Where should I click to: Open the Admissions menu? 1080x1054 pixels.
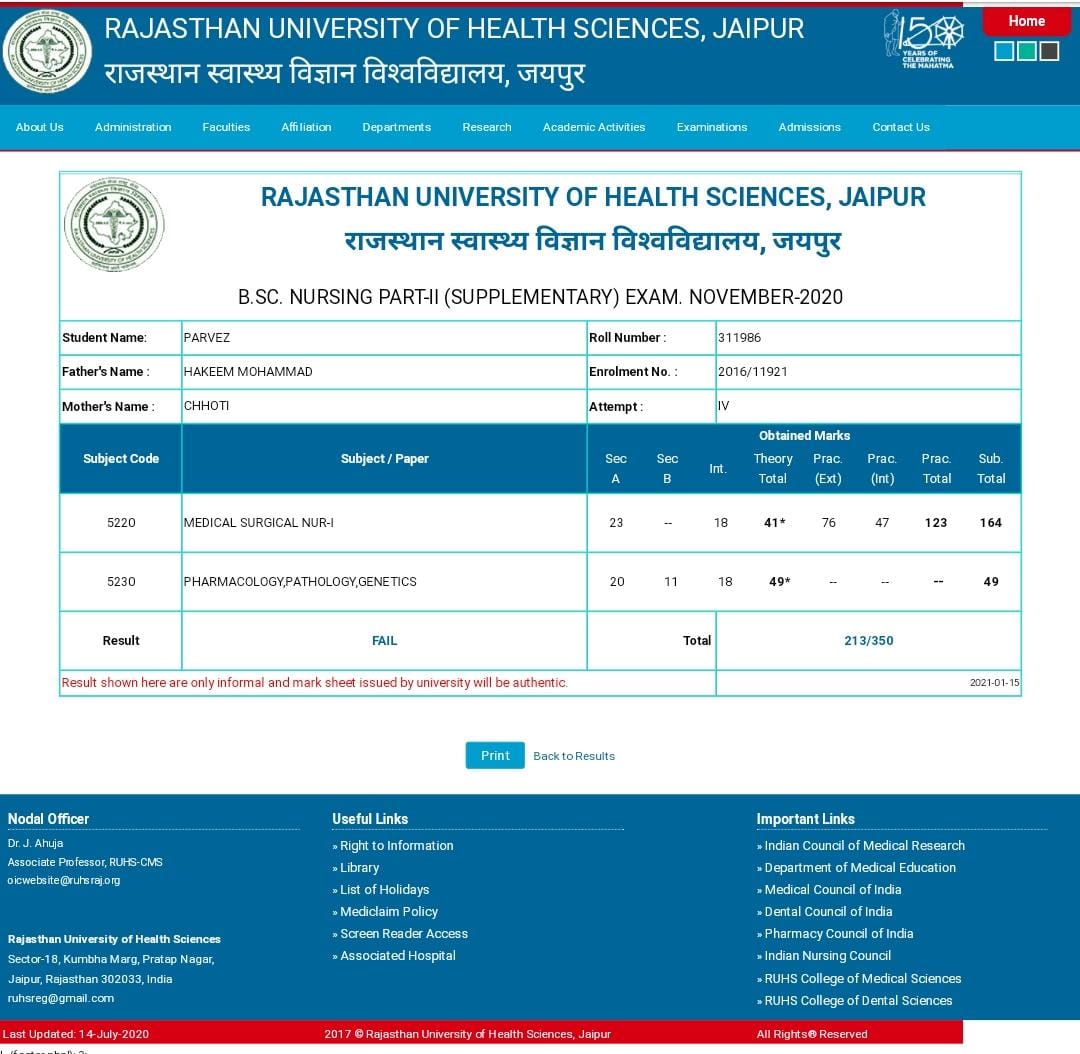(809, 127)
